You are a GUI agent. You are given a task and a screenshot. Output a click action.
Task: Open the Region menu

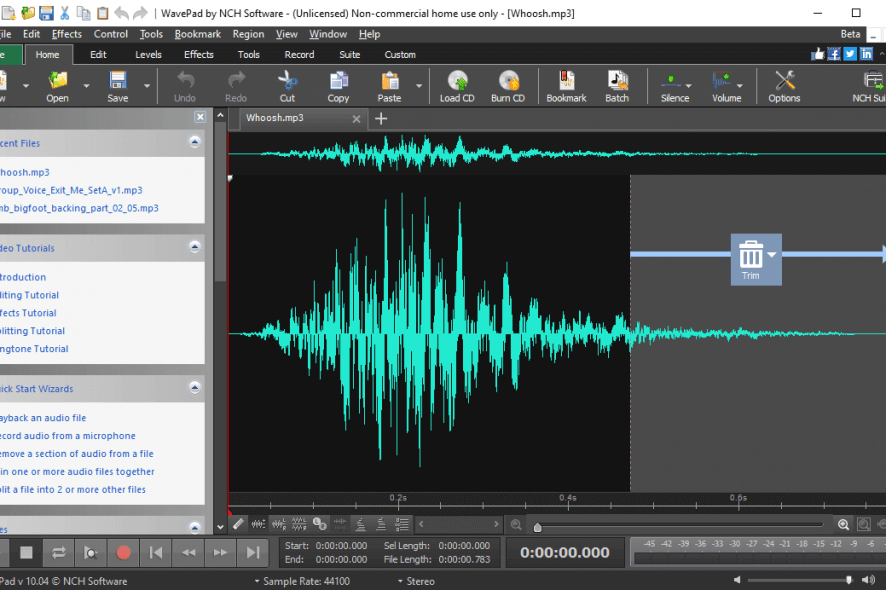point(248,34)
